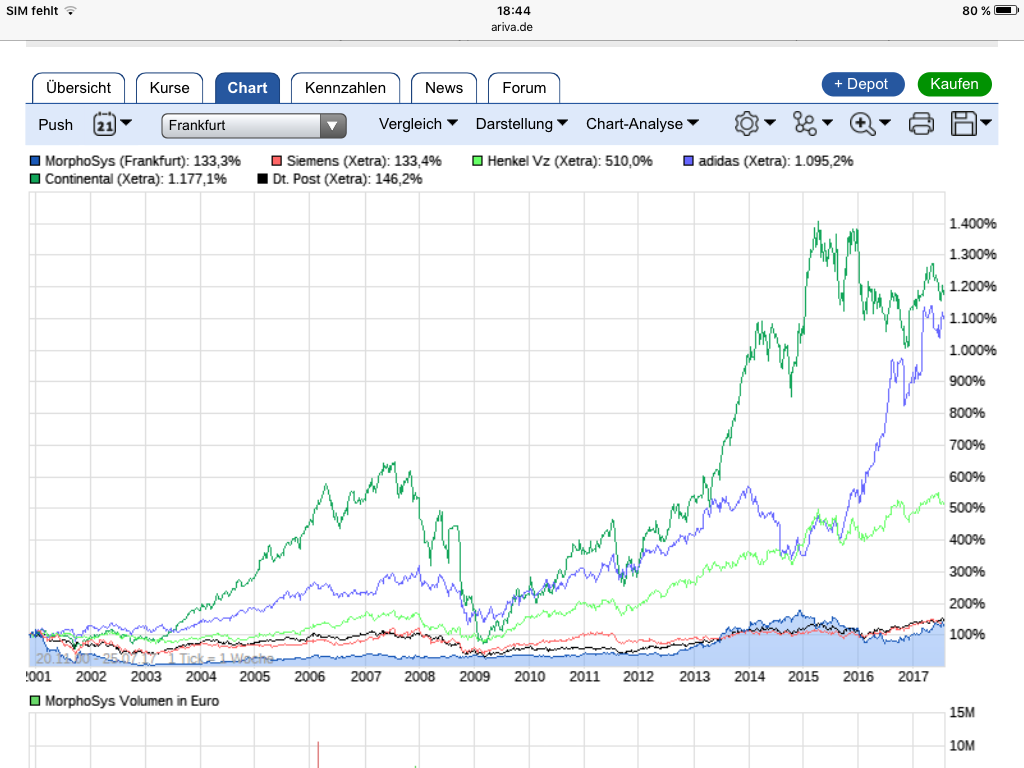Expand arrow beside the share icon
The height and width of the screenshot is (768, 1024).
tap(827, 122)
